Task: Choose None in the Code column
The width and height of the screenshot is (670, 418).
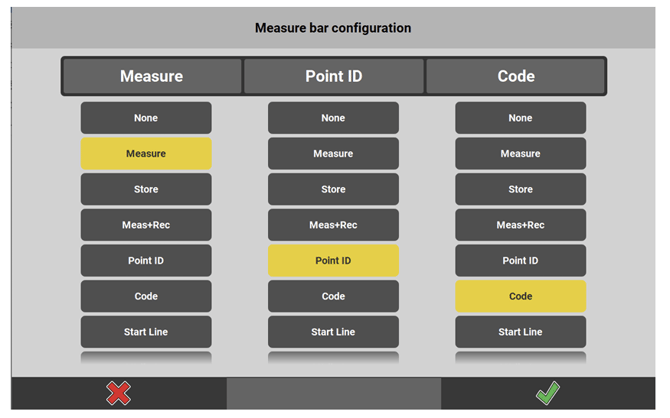Action: (x=520, y=118)
